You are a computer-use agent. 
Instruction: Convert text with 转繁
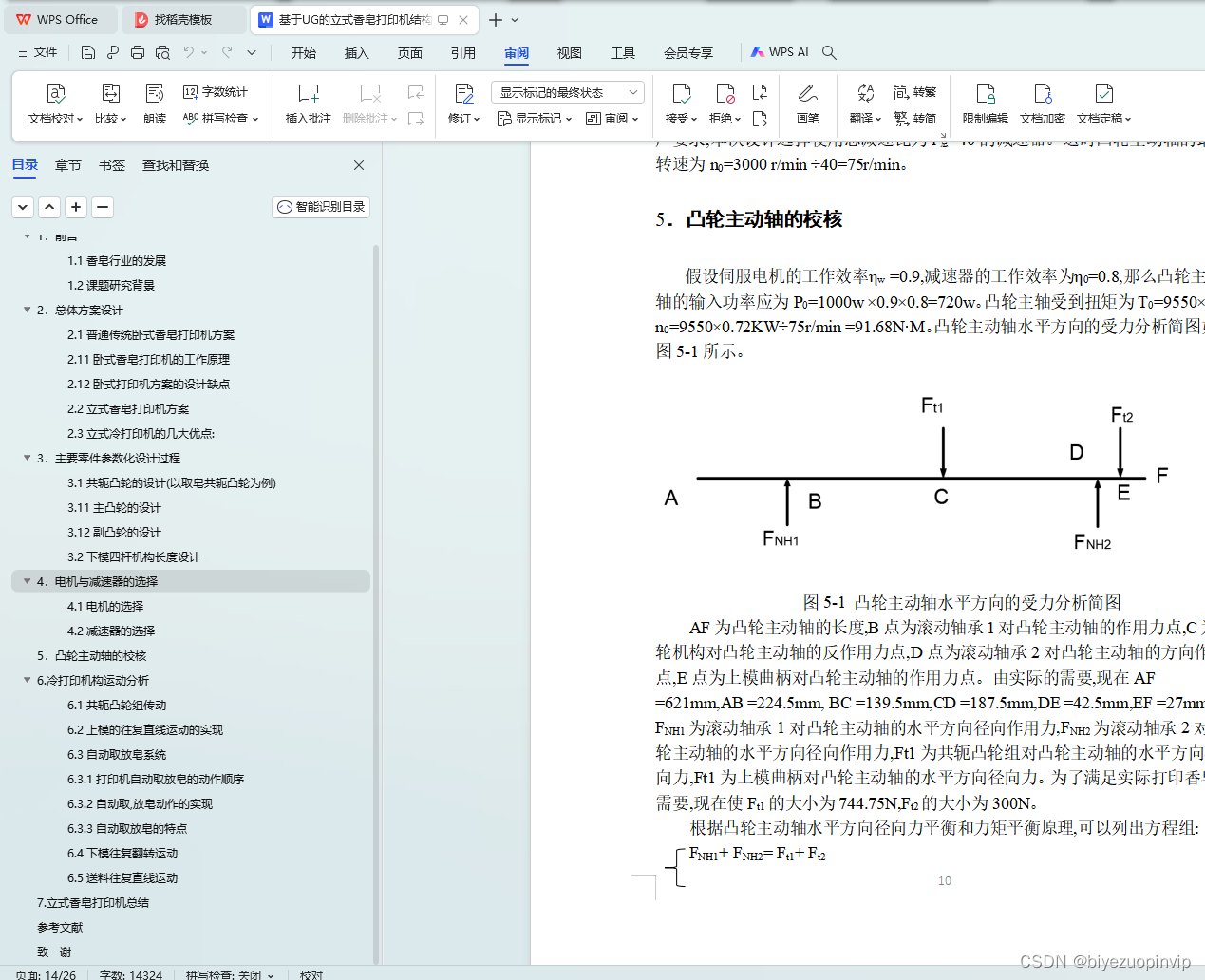(x=915, y=92)
